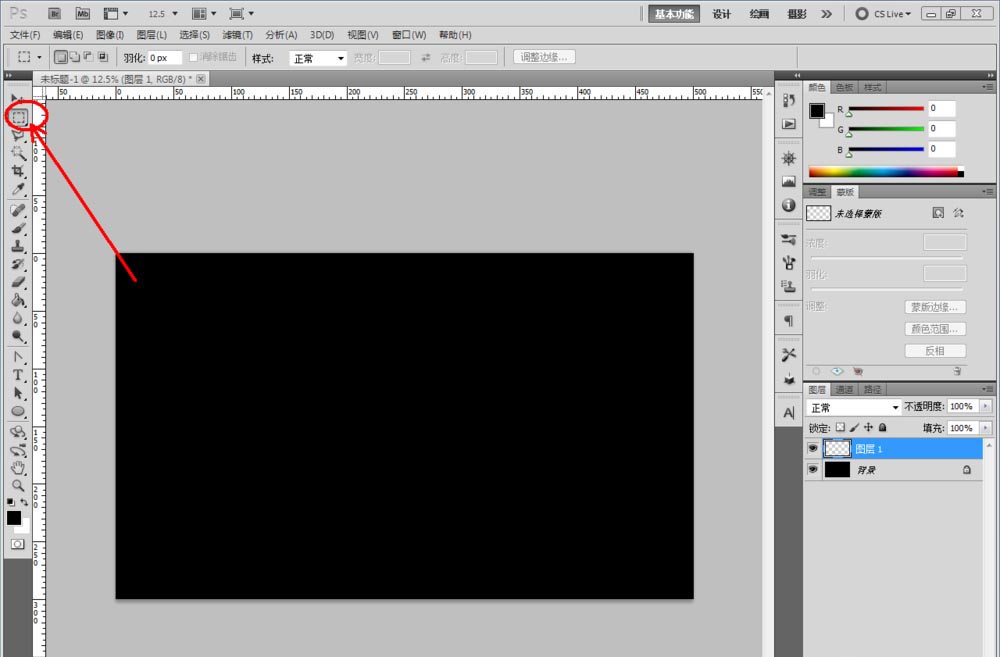Open the 图像(I) menu
This screenshot has width=1000, height=657.
[x=110, y=34]
